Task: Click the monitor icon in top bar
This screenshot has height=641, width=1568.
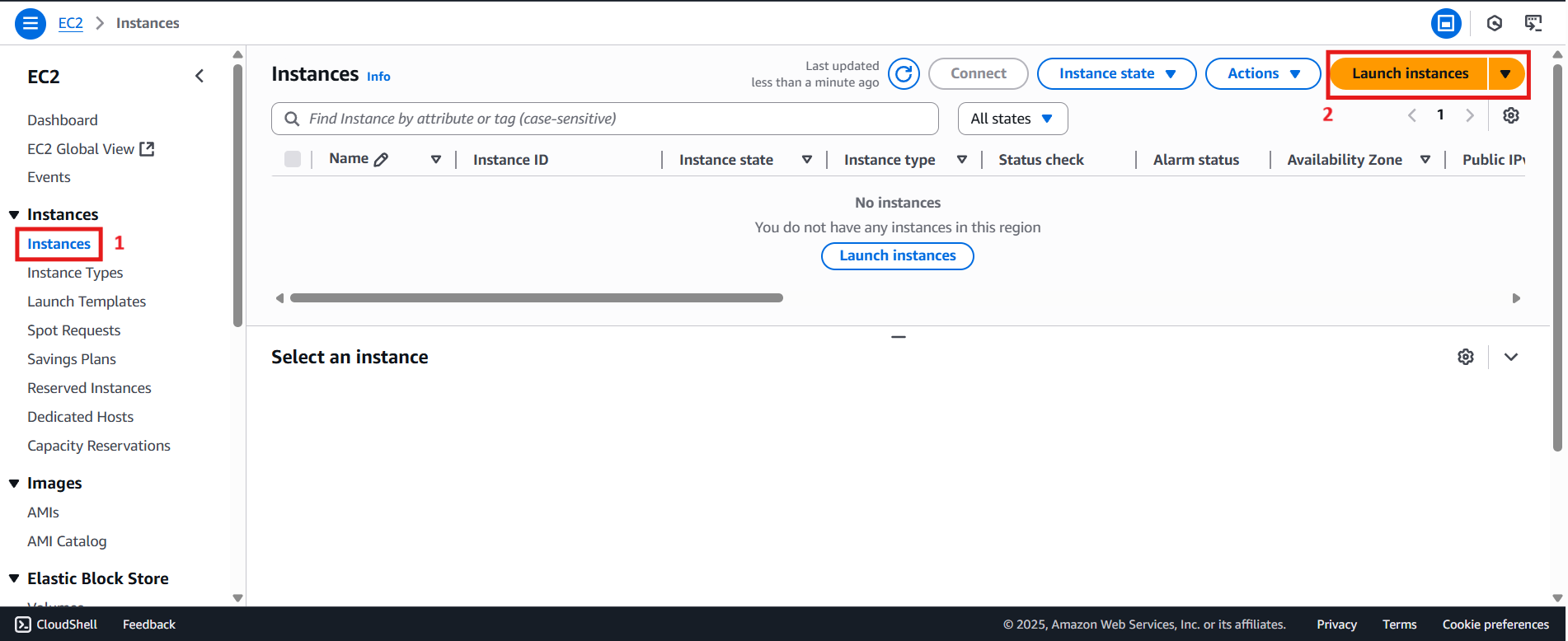Action: [x=1533, y=23]
